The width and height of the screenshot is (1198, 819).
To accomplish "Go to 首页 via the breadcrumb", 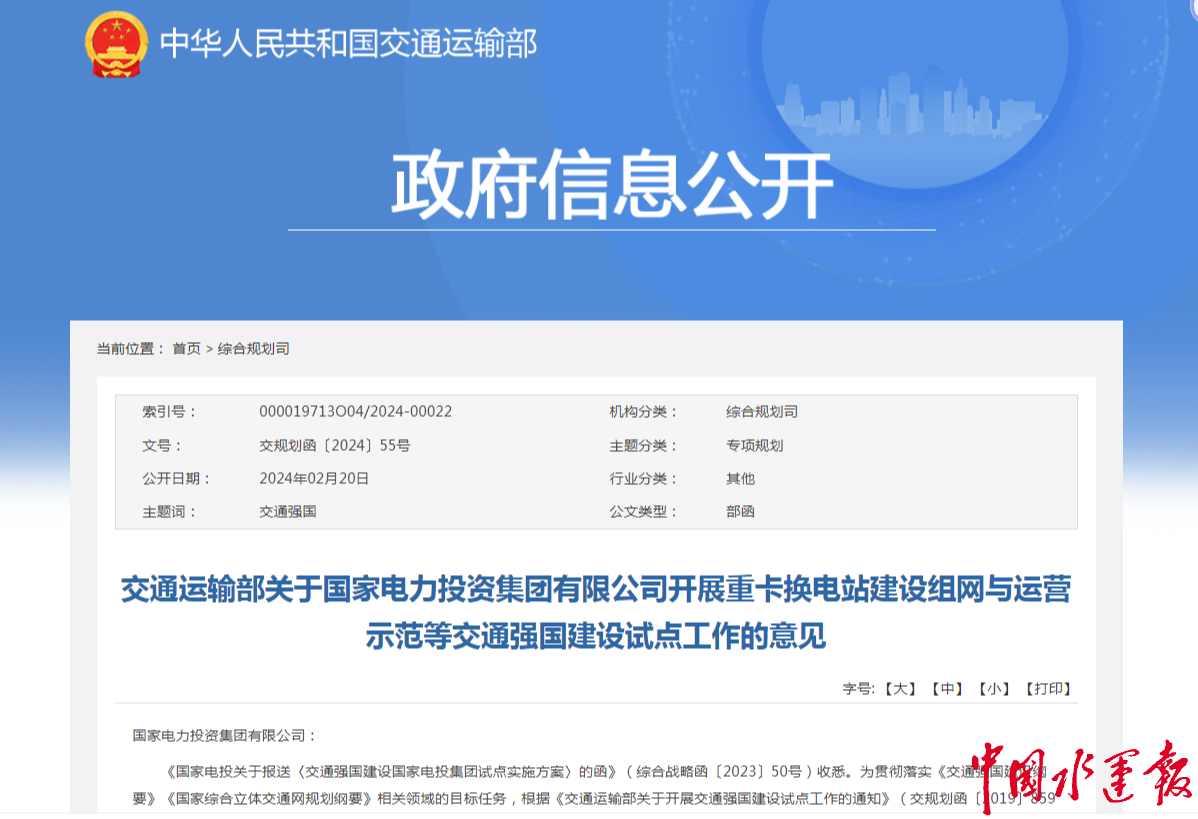I will [186, 349].
